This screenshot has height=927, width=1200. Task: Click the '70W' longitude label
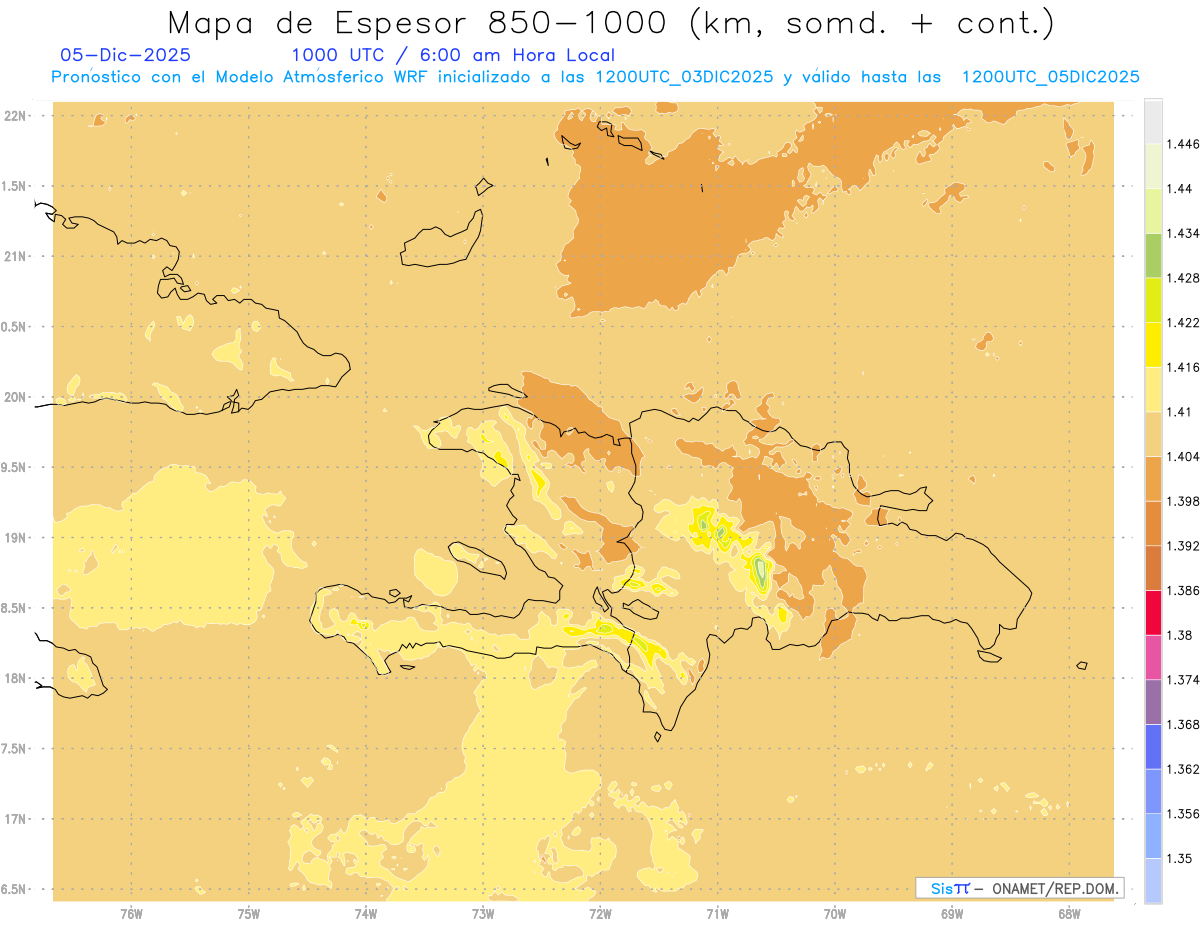[835, 914]
